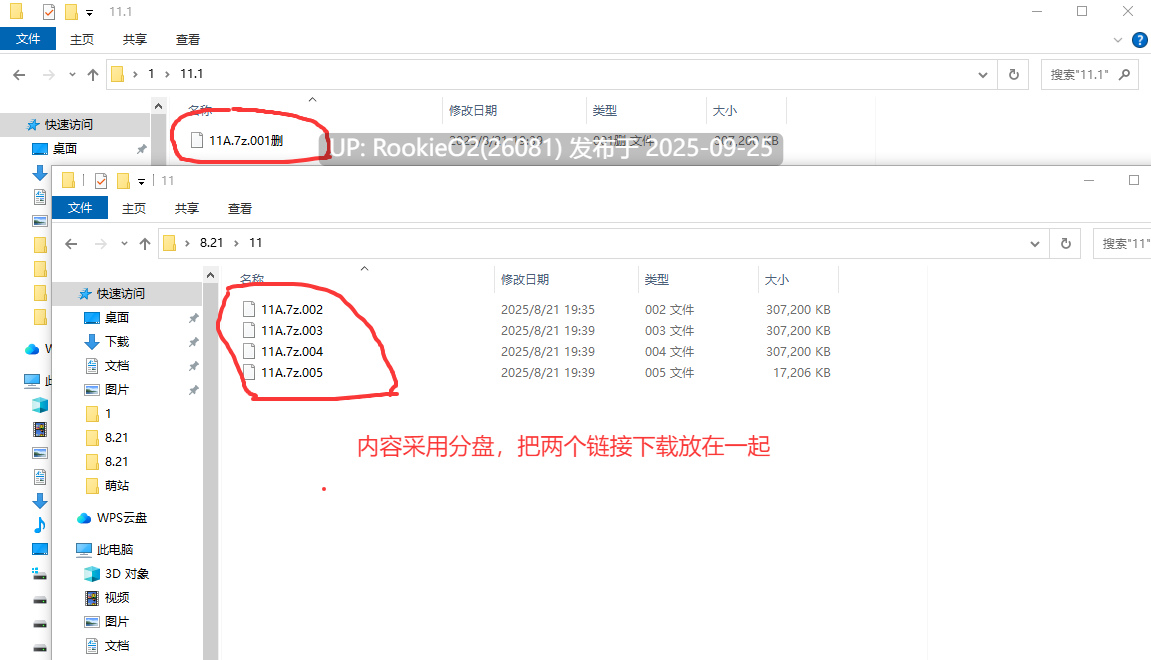
Task: Open the 文件 tab in the 11.1 window
Action: (28, 39)
